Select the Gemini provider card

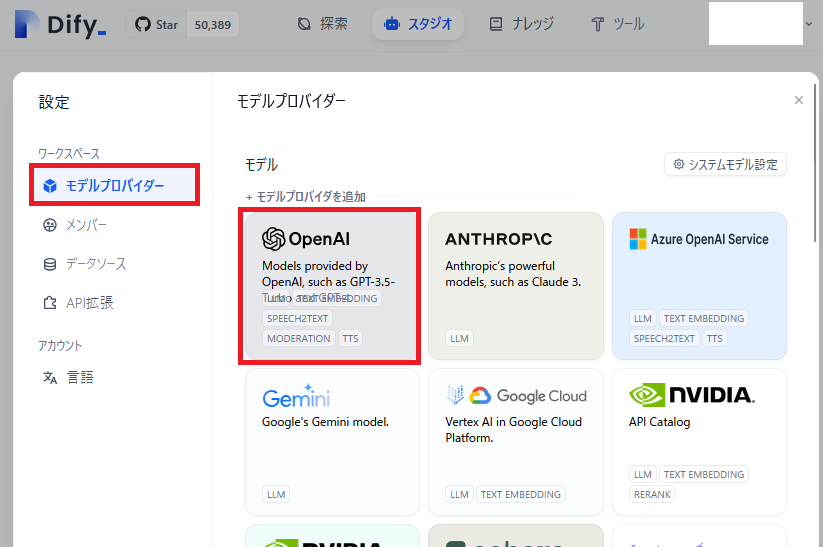tap(332, 441)
